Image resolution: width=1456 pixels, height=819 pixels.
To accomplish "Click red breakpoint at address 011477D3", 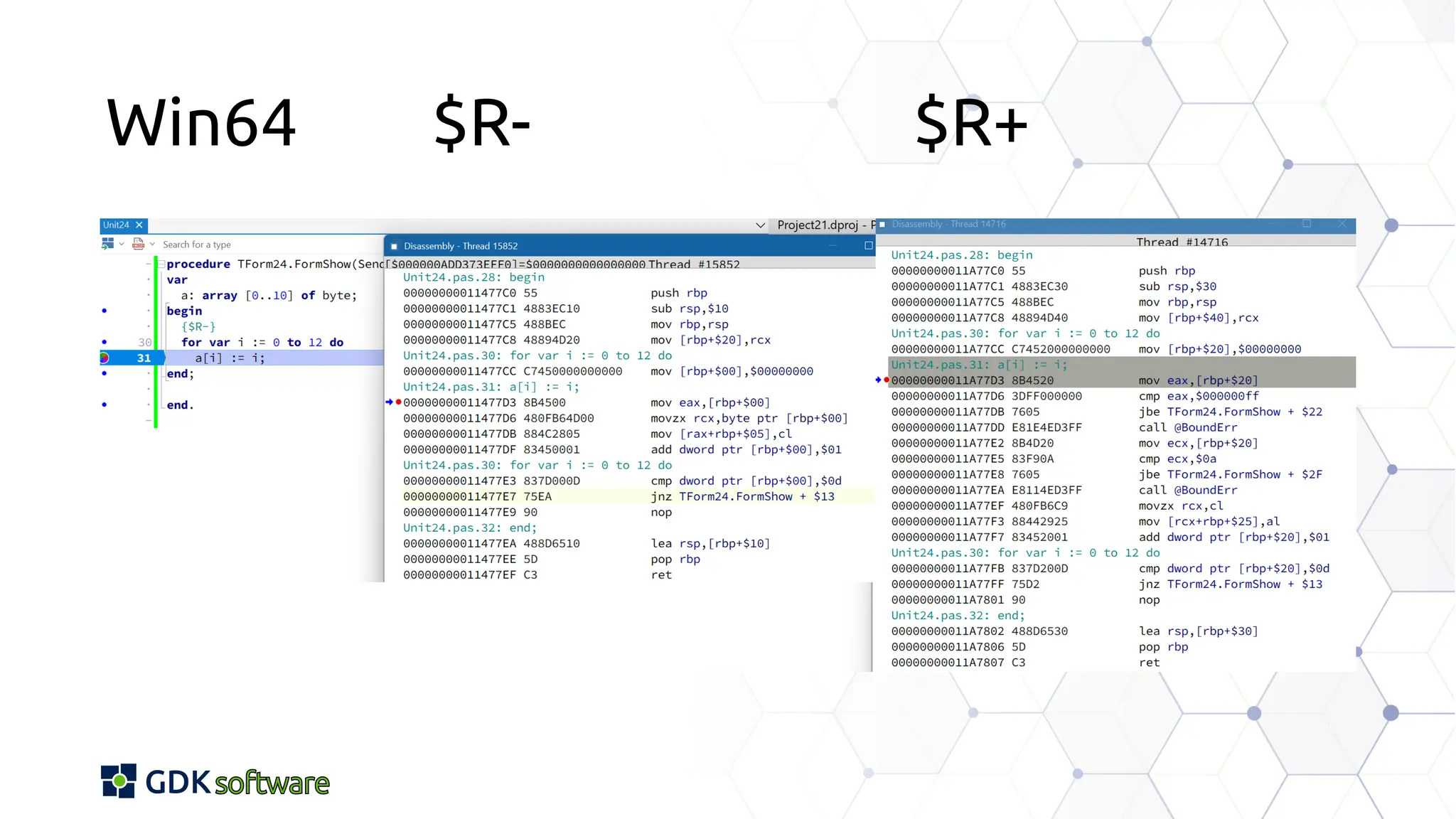I will tap(398, 402).
